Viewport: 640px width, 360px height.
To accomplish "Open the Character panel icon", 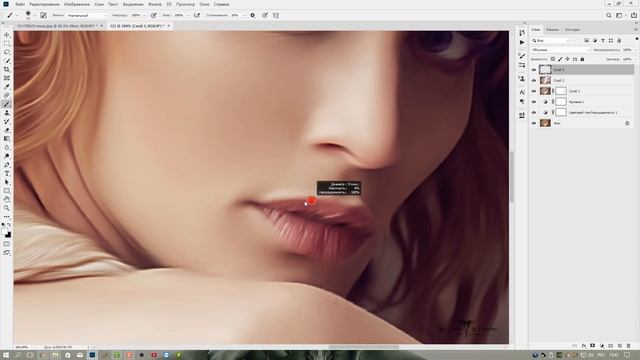I will pos(522,92).
